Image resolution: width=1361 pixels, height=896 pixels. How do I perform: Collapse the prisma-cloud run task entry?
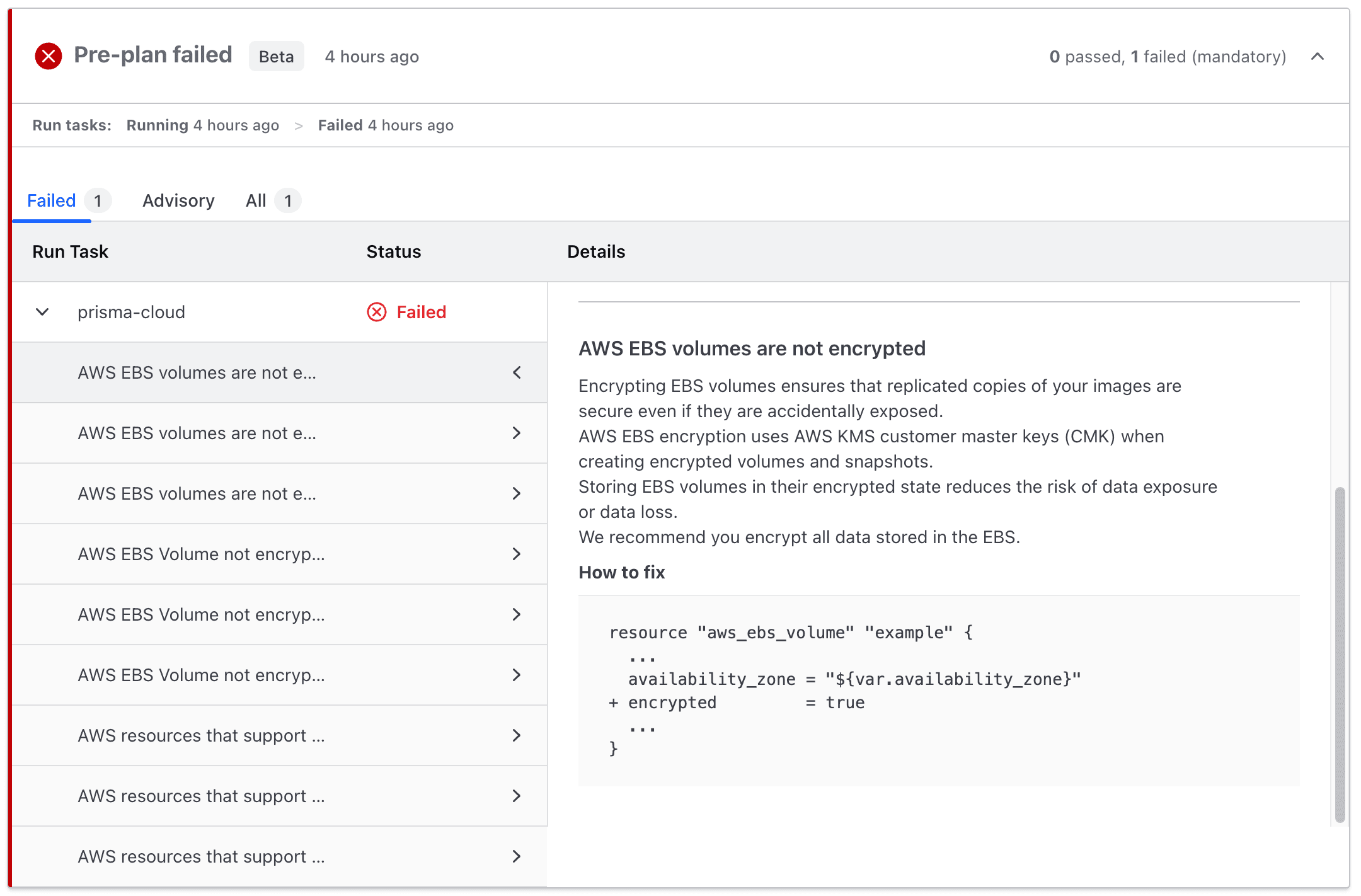pos(42,312)
